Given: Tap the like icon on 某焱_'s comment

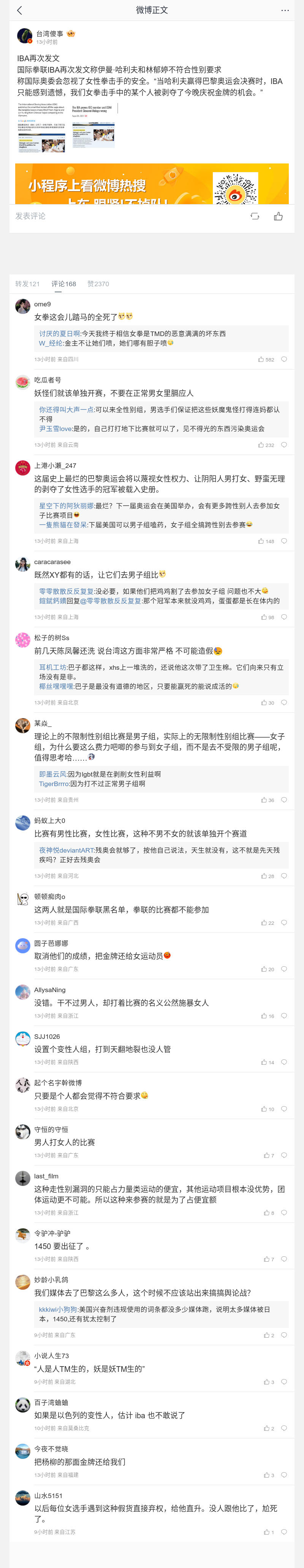Looking at the screenshot, I should tap(264, 800).
